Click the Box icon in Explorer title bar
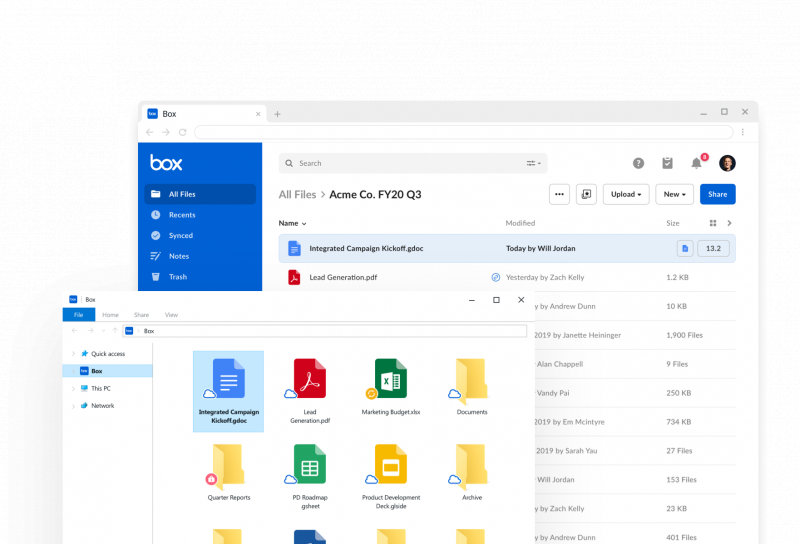The image size is (800, 544). (x=73, y=300)
